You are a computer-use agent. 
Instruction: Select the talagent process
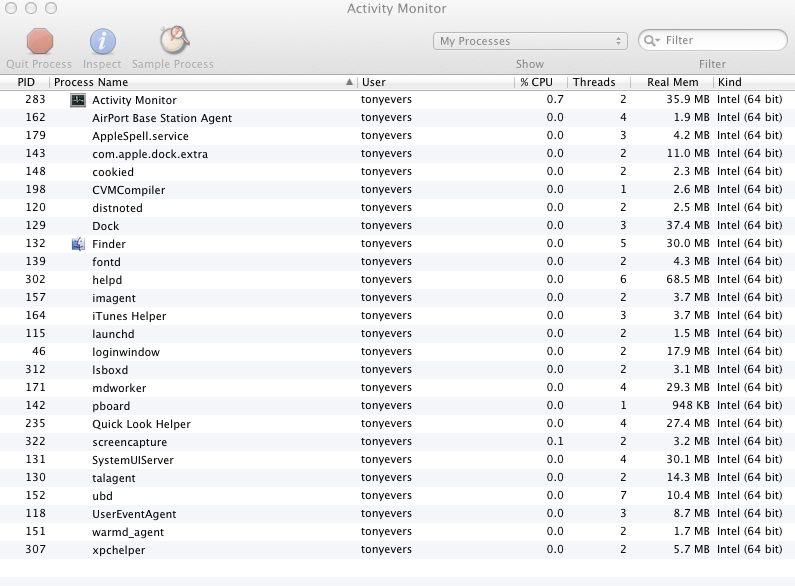click(398, 478)
